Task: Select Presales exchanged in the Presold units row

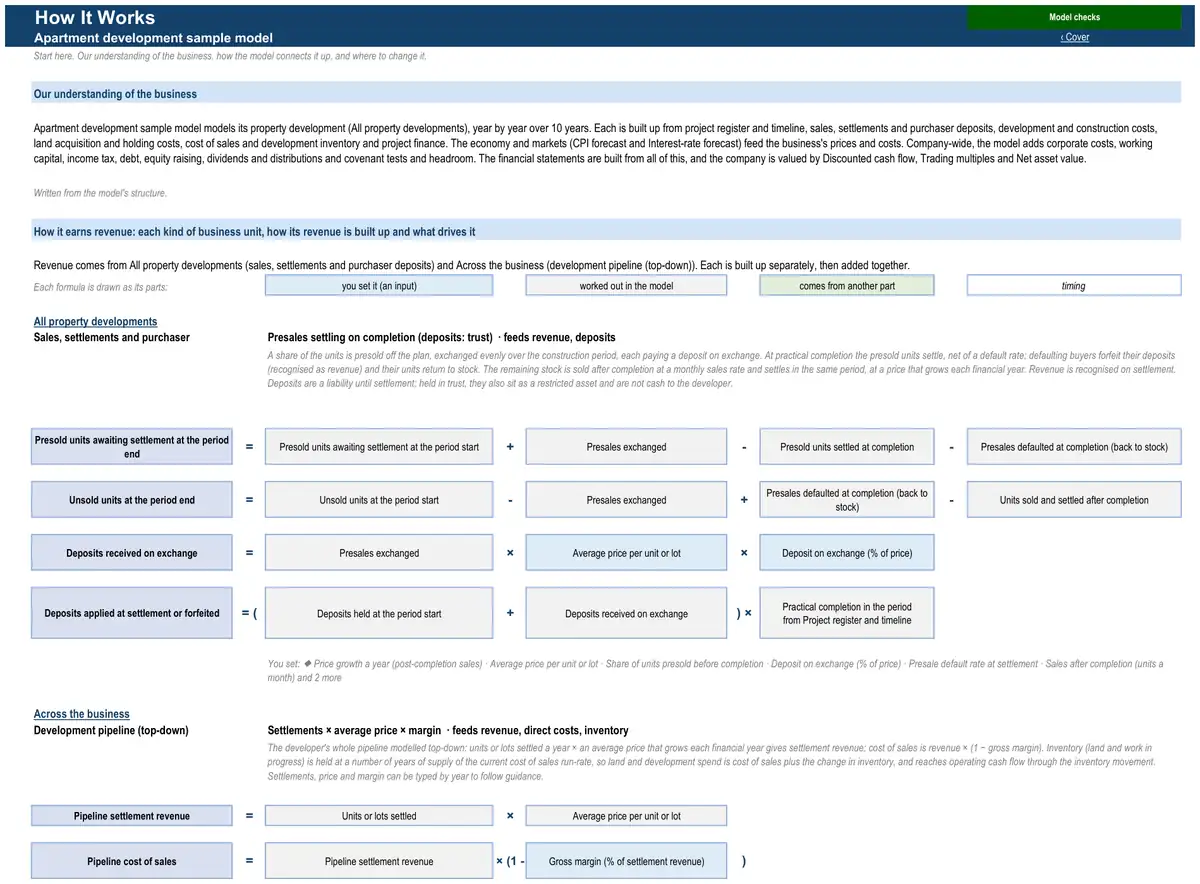Action: tap(626, 447)
